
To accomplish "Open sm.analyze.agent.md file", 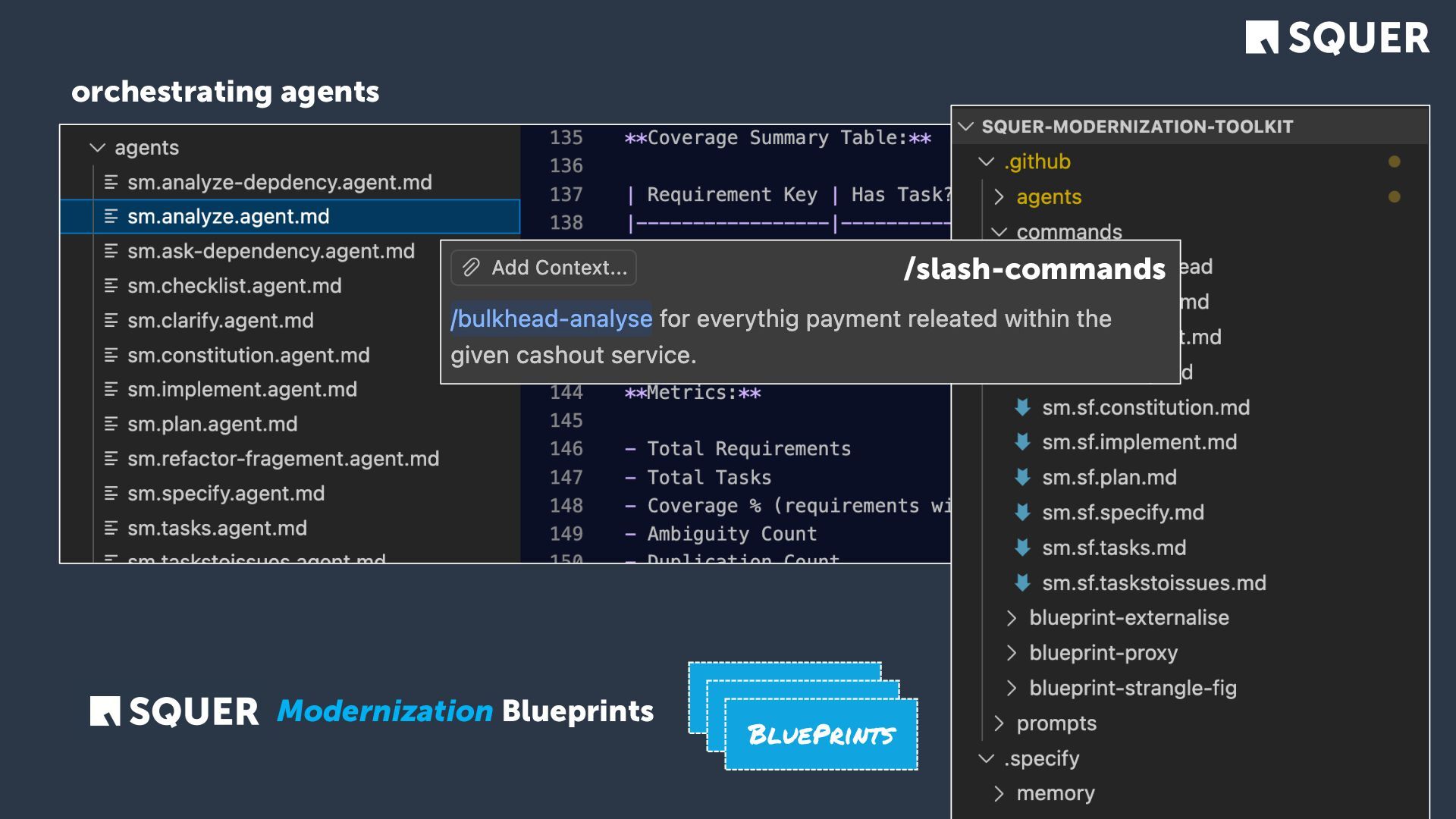I will pos(227,217).
